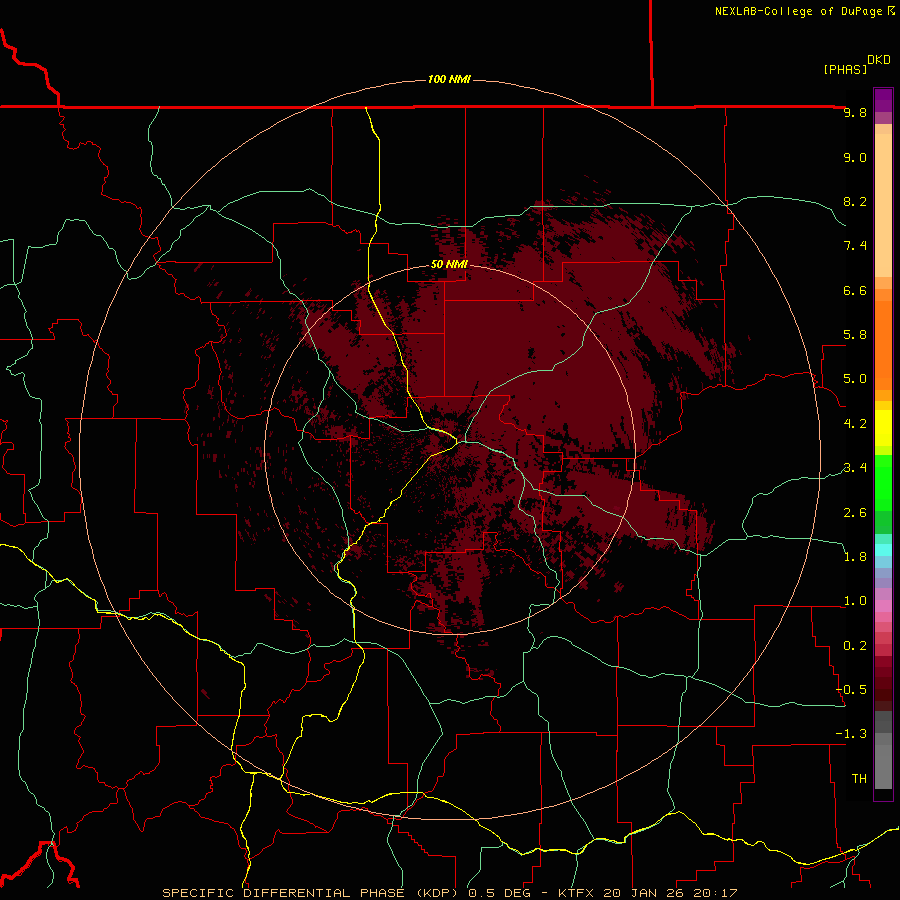Click the 5.0 color scale value

855,379
